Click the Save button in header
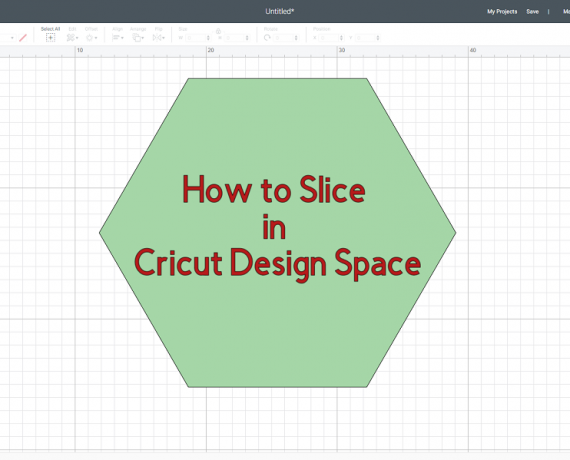Screen dimensions: 570x460 point(533,12)
